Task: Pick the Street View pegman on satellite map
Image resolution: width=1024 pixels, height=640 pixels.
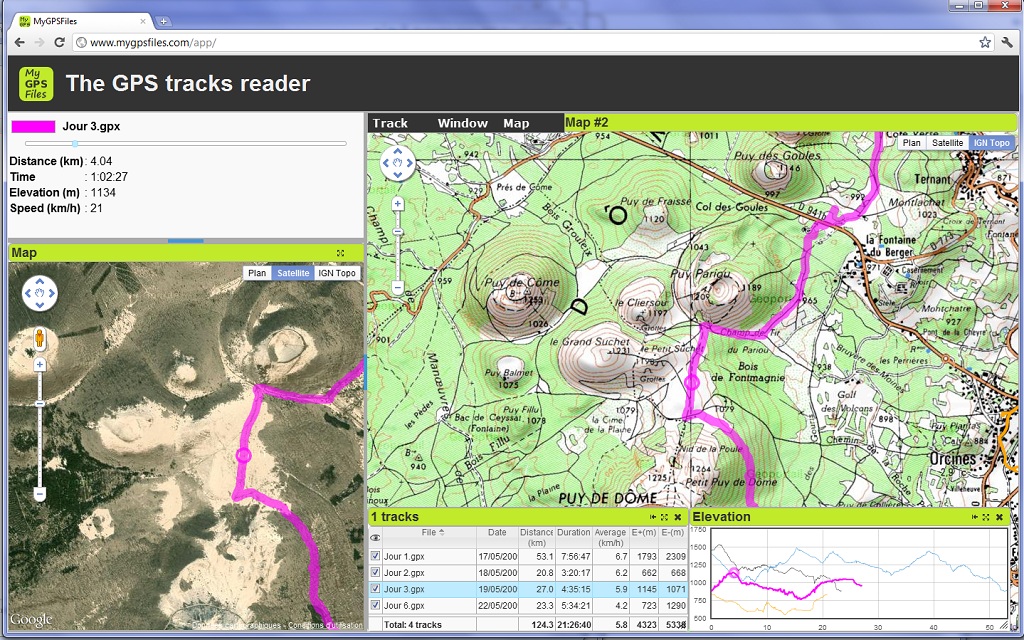Action: [x=40, y=338]
